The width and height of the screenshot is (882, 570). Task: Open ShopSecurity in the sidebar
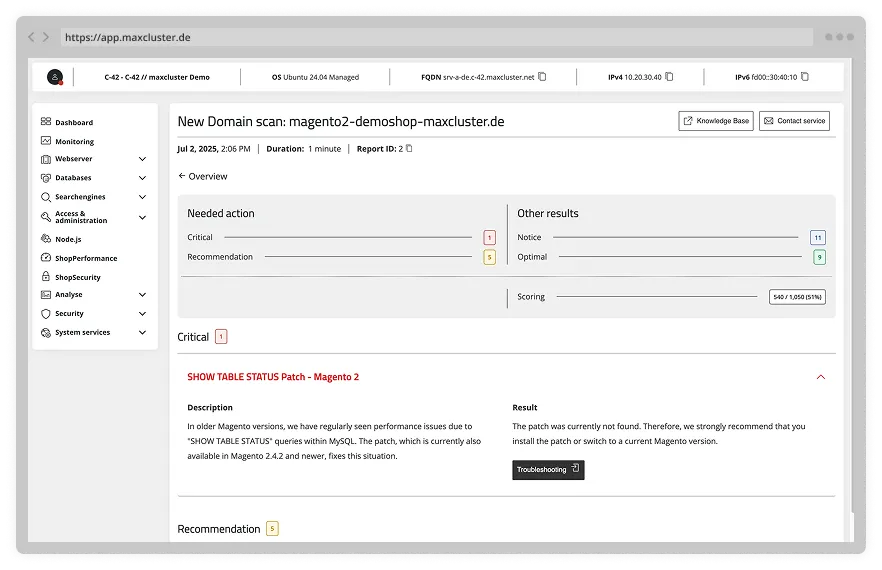coord(78,277)
